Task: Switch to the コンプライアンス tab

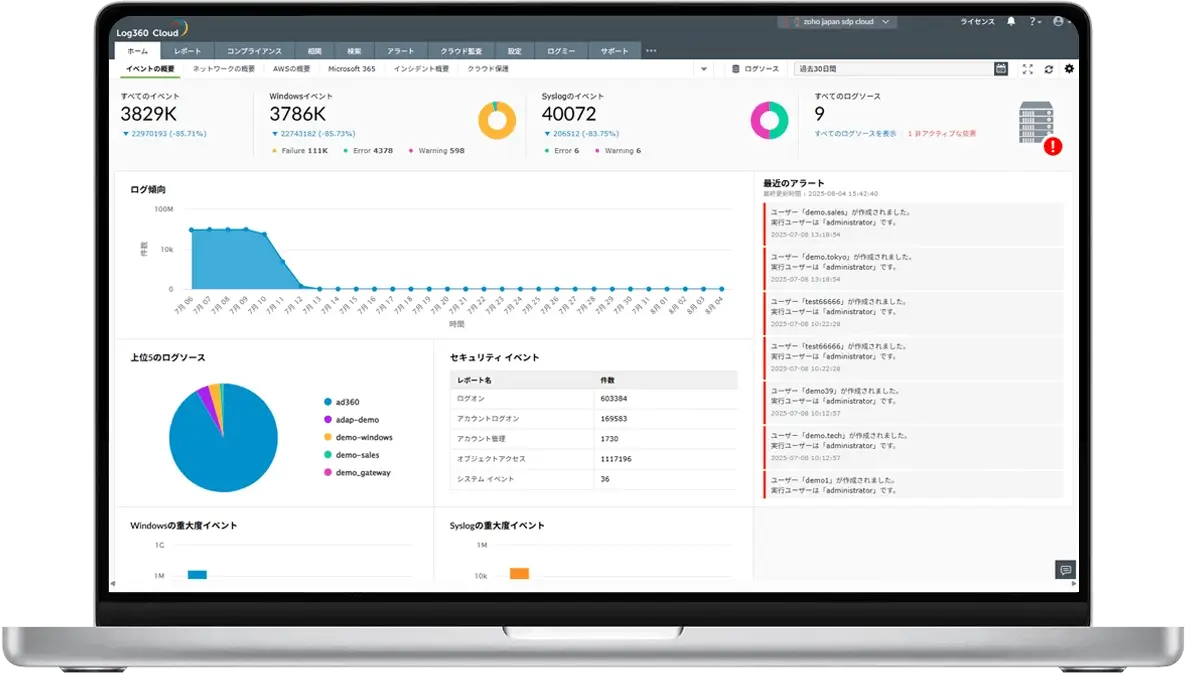Action: click(254, 51)
